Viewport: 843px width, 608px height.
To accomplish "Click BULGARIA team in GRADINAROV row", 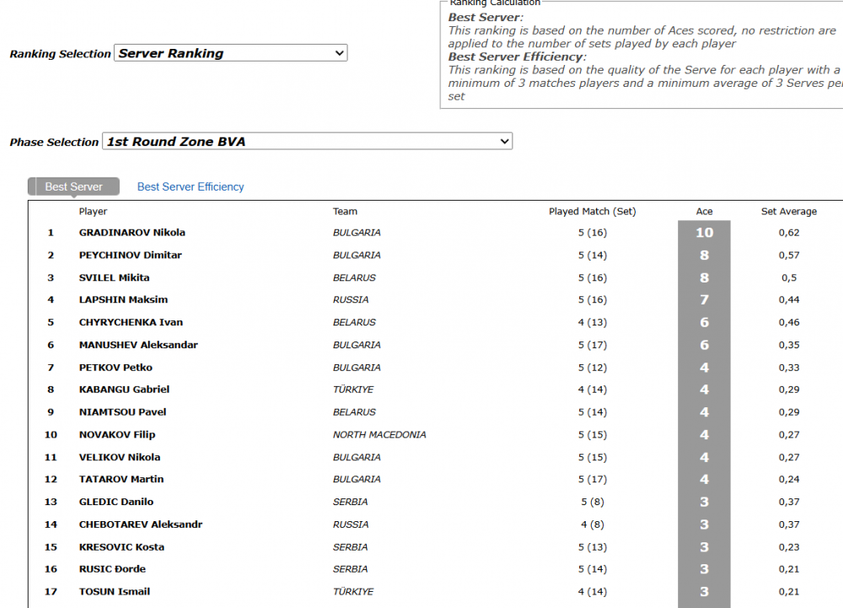I will (x=357, y=232).
